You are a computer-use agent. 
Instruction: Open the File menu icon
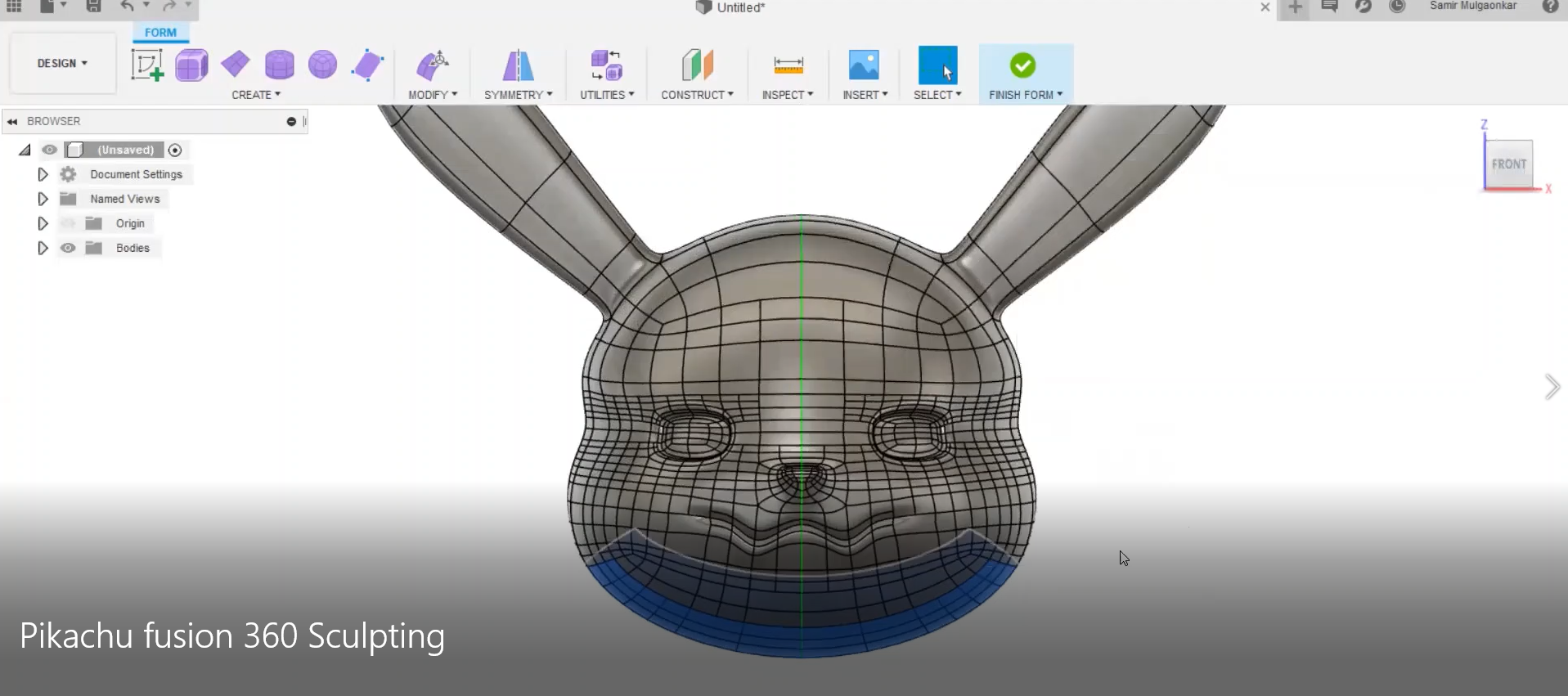tap(48, 7)
